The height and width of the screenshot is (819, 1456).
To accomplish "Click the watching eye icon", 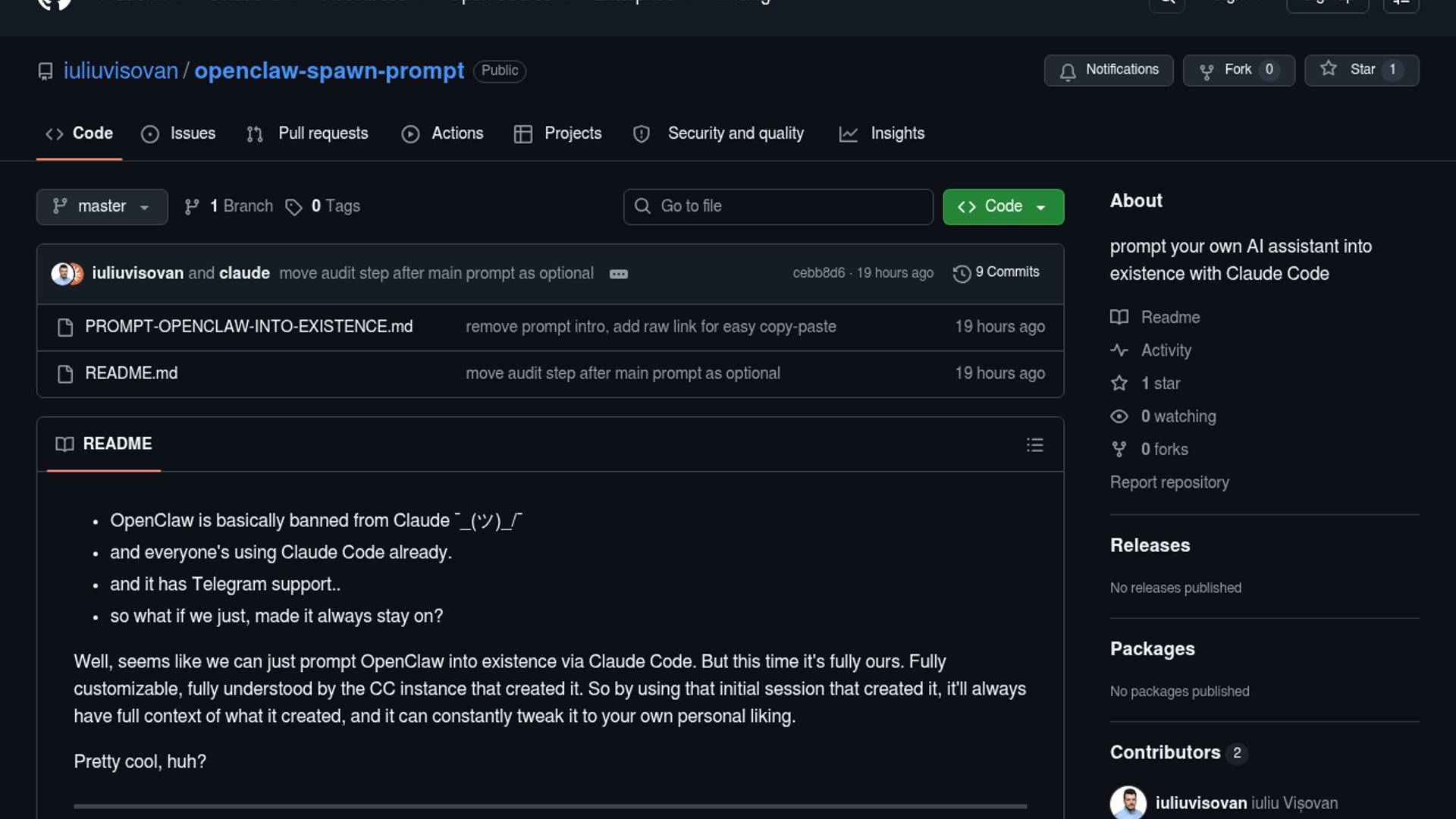I will pyautogui.click(x=1119, y=416).
